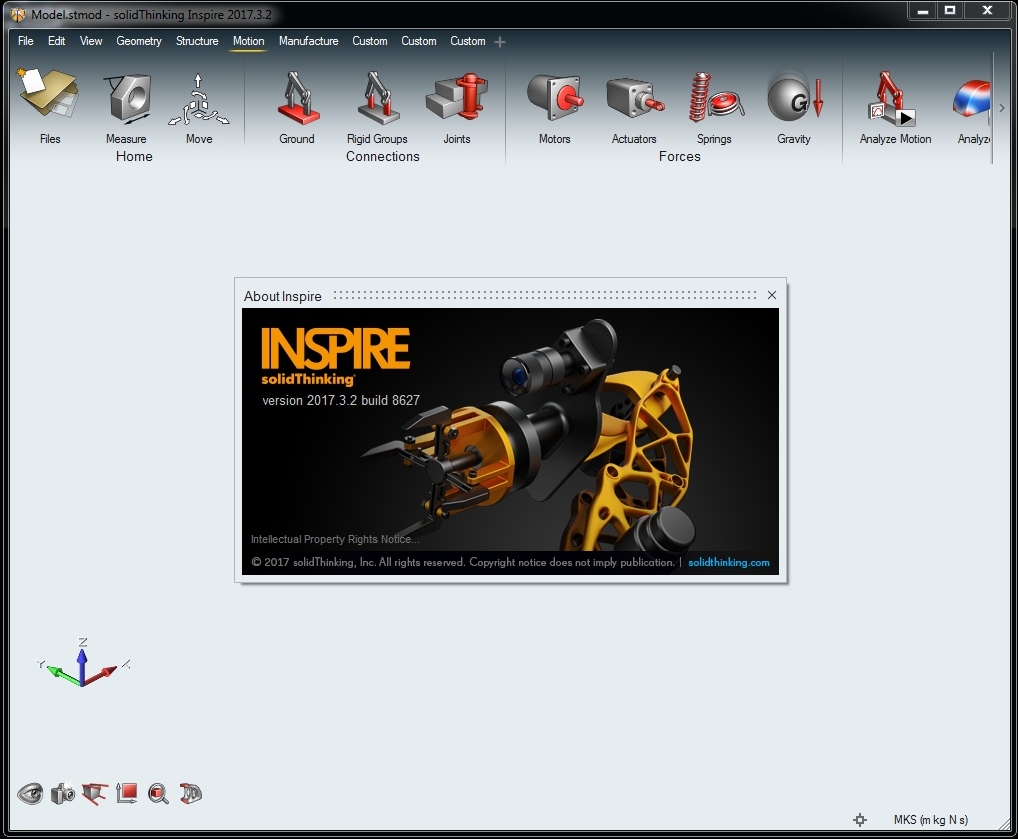
Task: Click the XYZ axis triad
Action: click(x=83, y=662)
